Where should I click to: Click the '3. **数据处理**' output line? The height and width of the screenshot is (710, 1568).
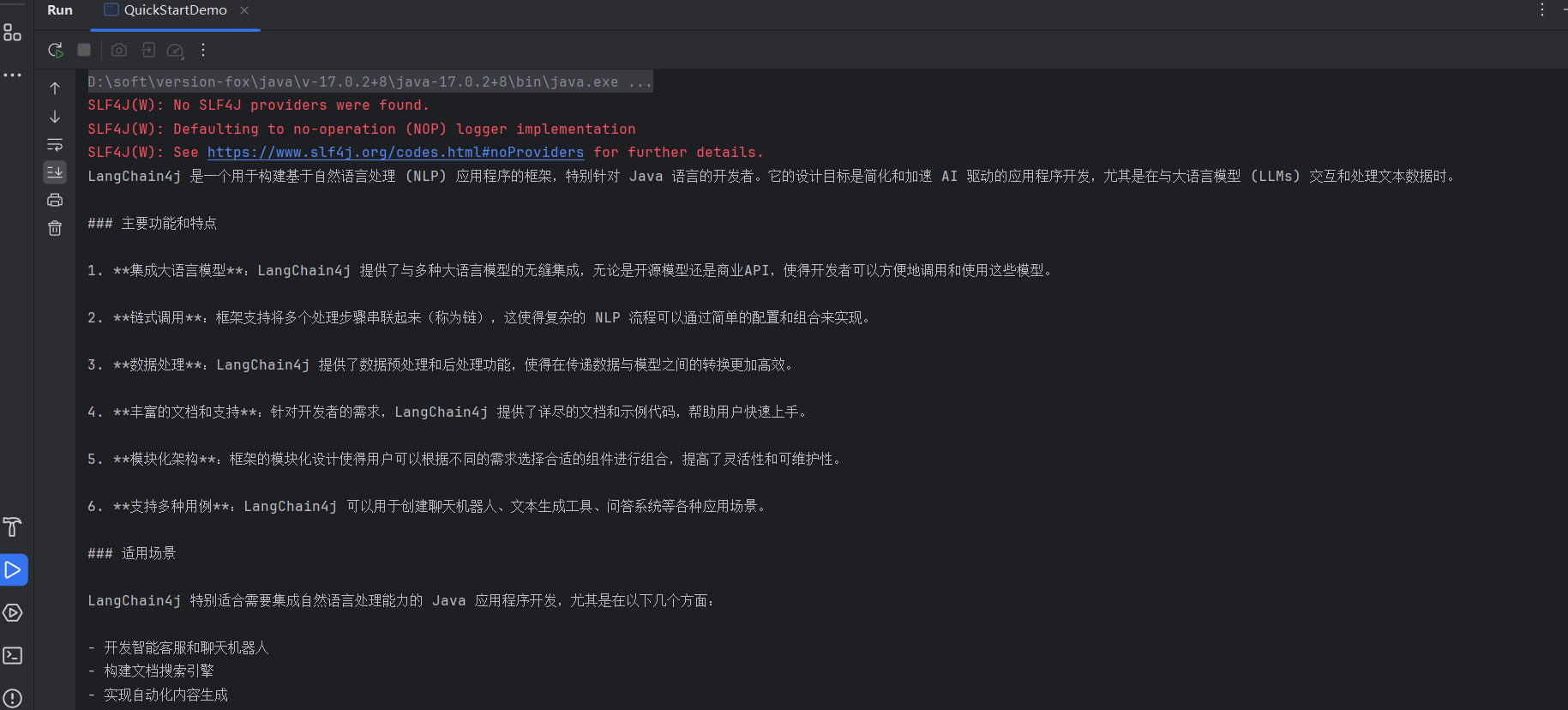[442, 365]
